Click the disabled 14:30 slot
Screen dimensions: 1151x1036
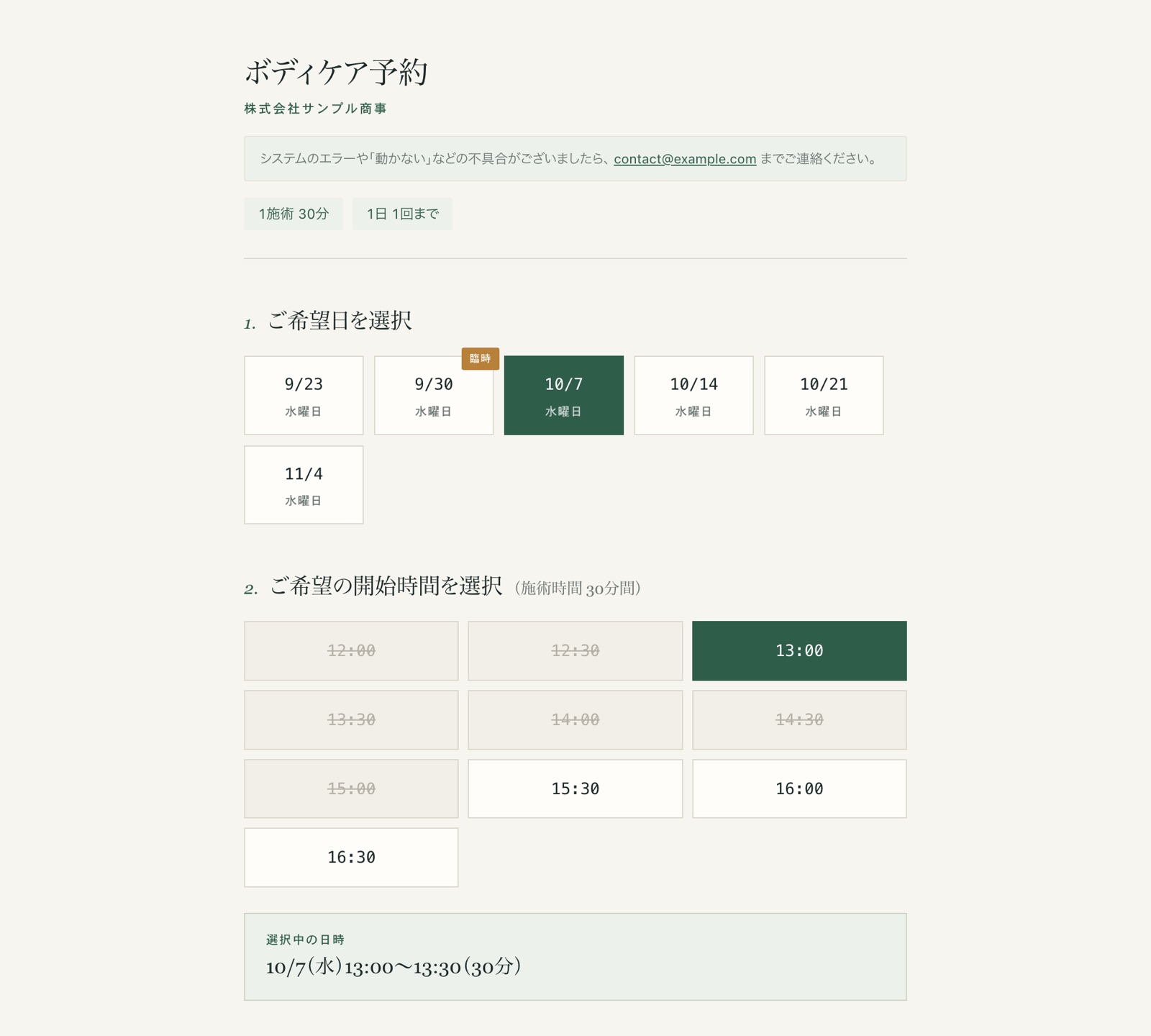pos(799,719)
